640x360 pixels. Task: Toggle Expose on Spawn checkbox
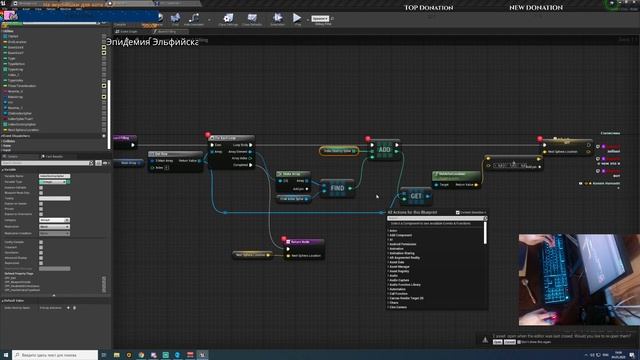pos(41,204)
